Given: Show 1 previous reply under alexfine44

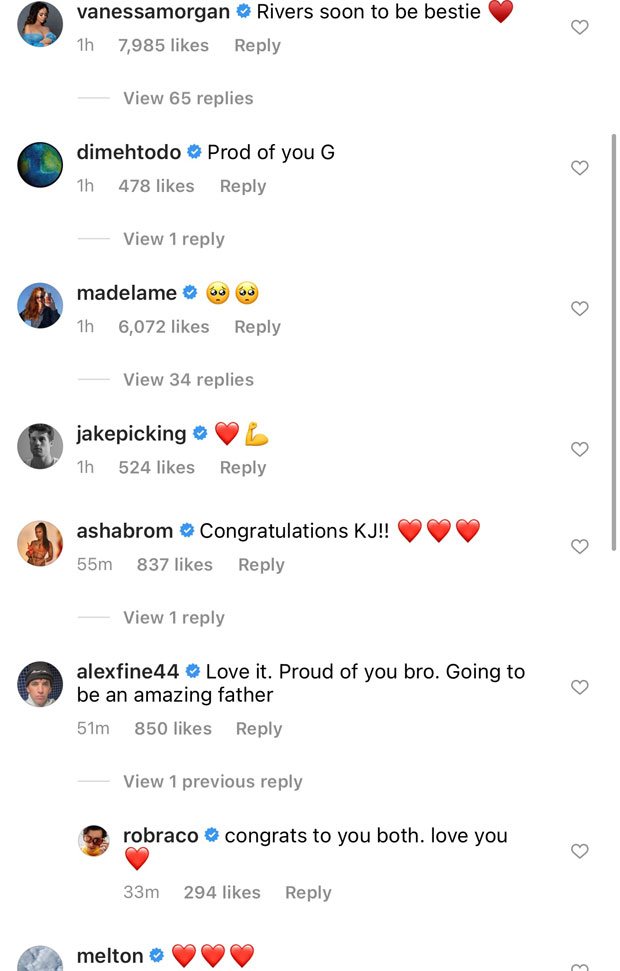Looking at the screenshot, I should 212,782.
